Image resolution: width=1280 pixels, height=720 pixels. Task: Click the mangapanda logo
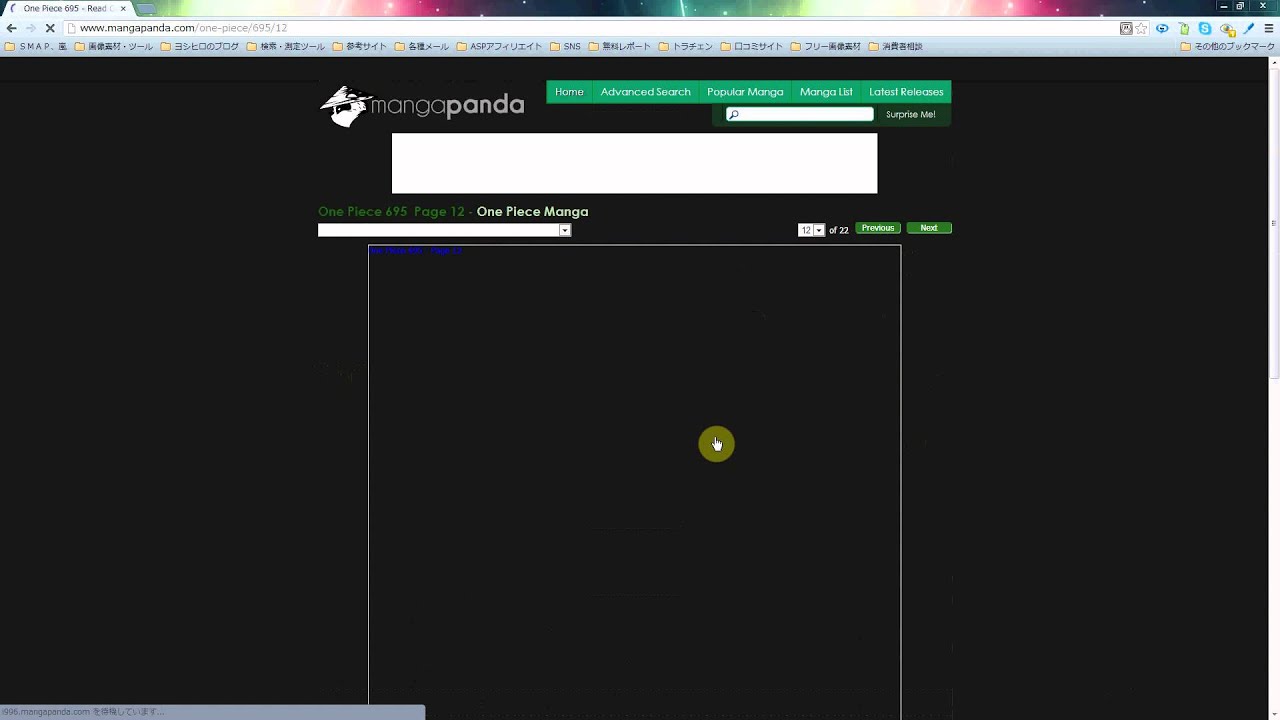click(x=421, y=105)
